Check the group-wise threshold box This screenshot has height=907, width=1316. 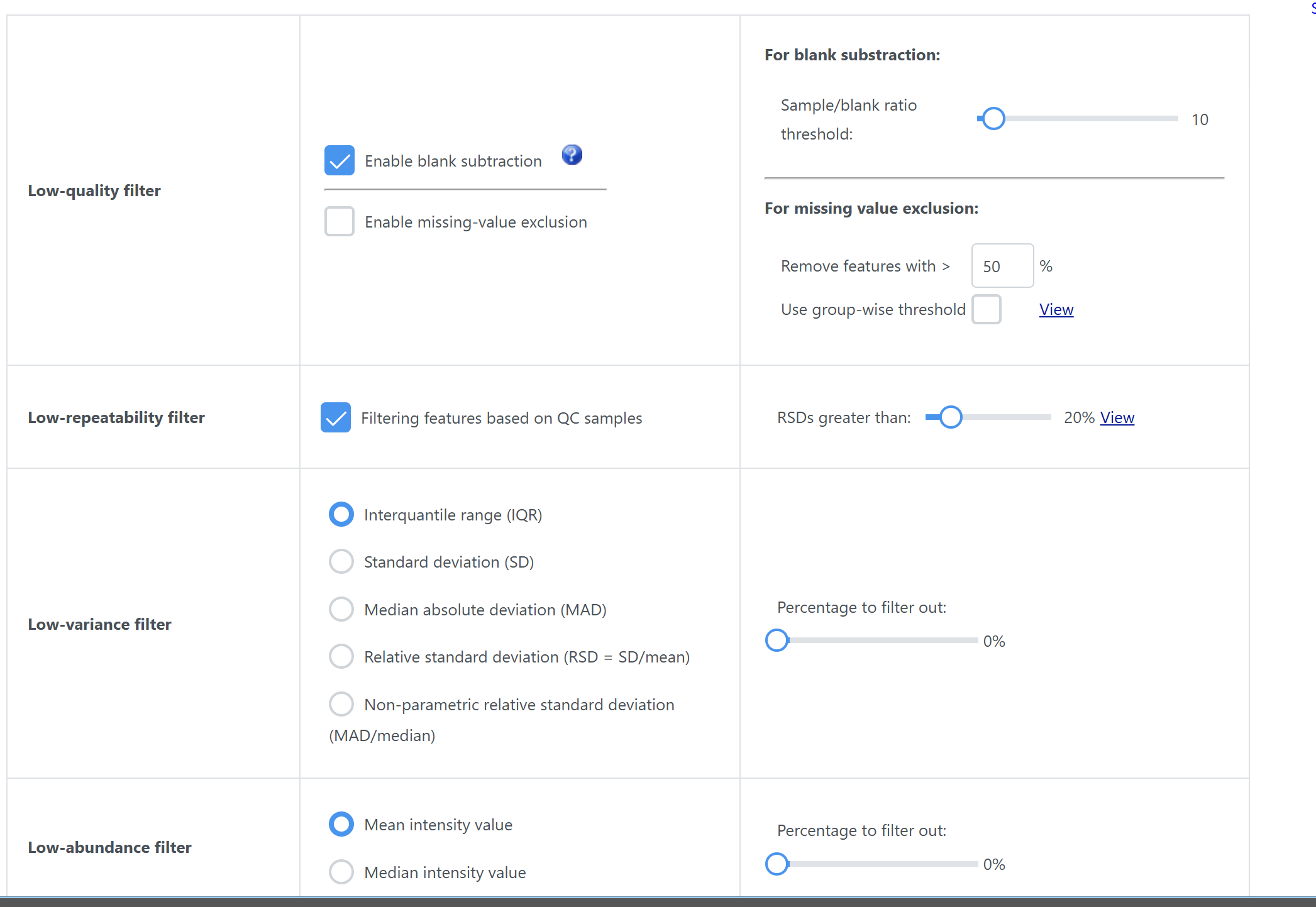pyautogui.click(x=986, y=309)
